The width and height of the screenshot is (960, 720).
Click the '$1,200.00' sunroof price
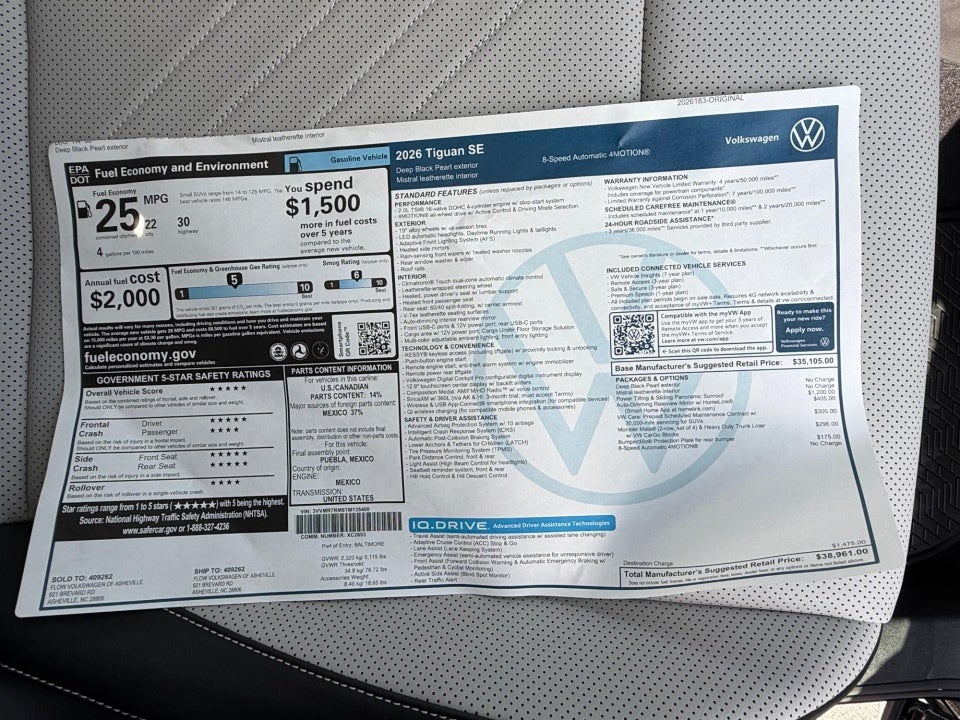820,391
